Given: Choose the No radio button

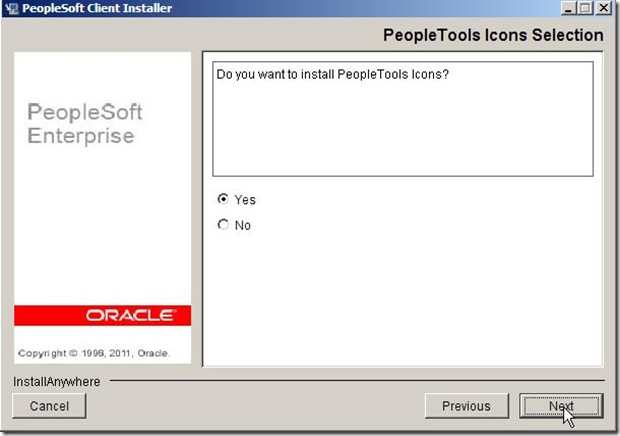Looking at the screenshot, I should 223,225.
